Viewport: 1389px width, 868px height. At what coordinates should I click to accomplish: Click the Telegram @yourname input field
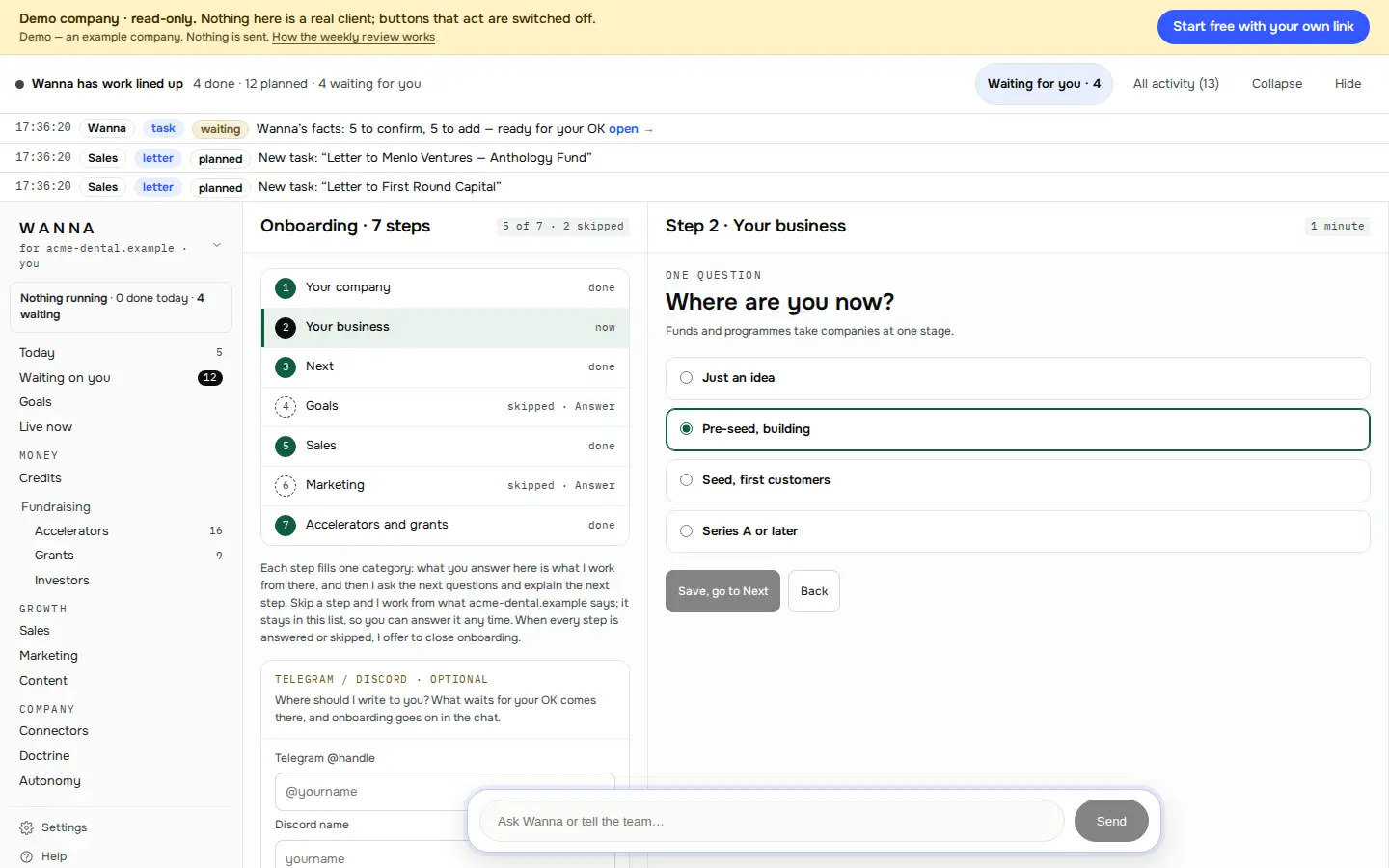(445, 792)
